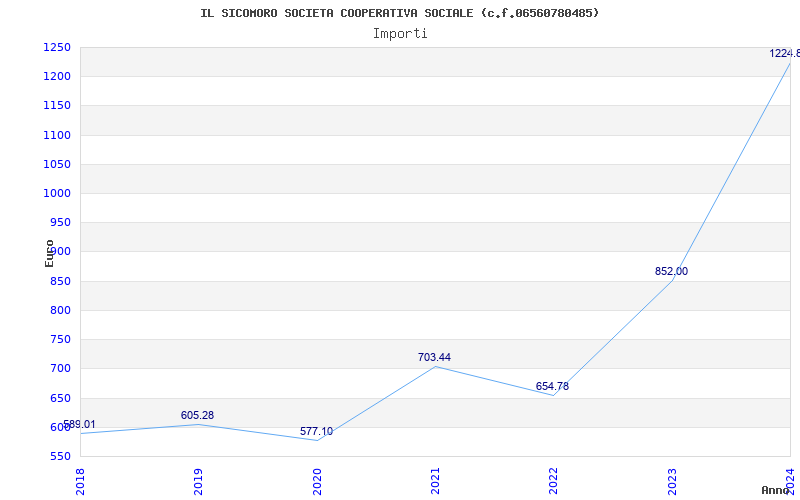Click the y-axis label 1000
Viewport: 800px width, 500px height.
[x=57, y=193]
